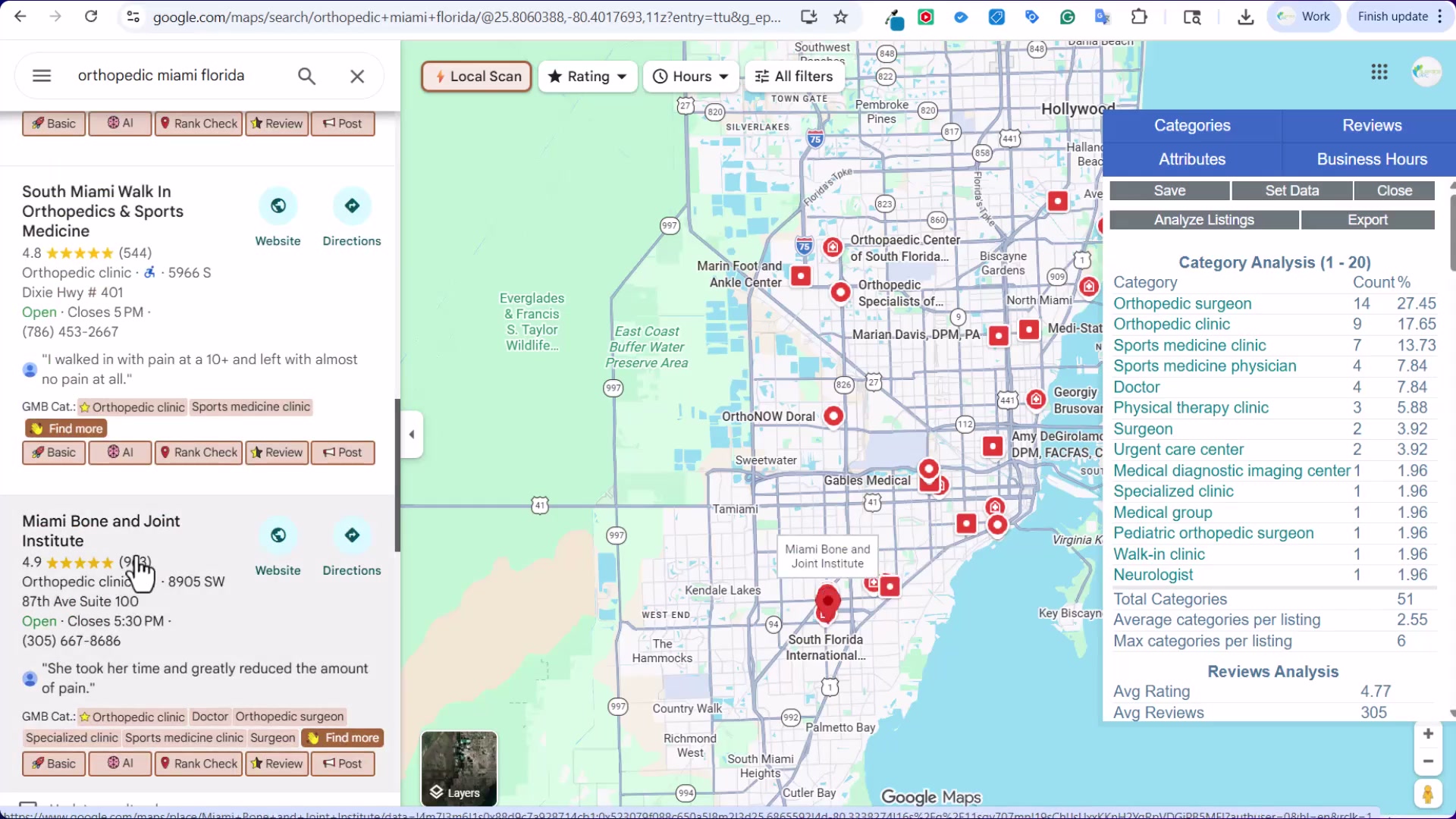
Task: Zoom out on the map
Action: [x=1428, y=761]
